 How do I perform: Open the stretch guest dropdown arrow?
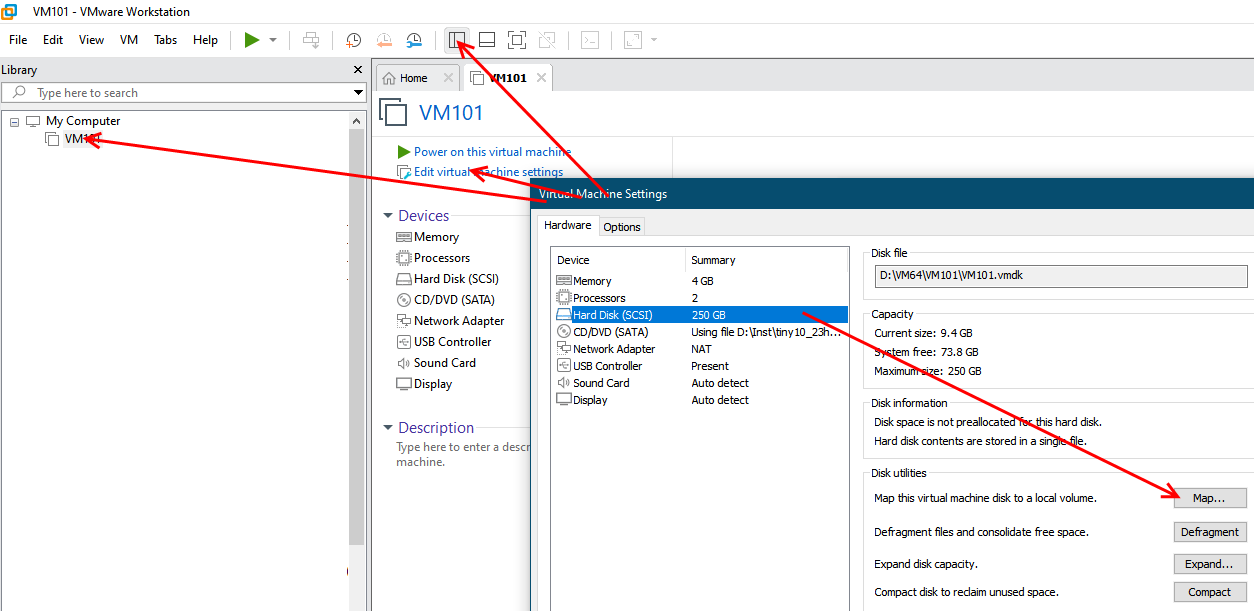[x=654, y=40]
